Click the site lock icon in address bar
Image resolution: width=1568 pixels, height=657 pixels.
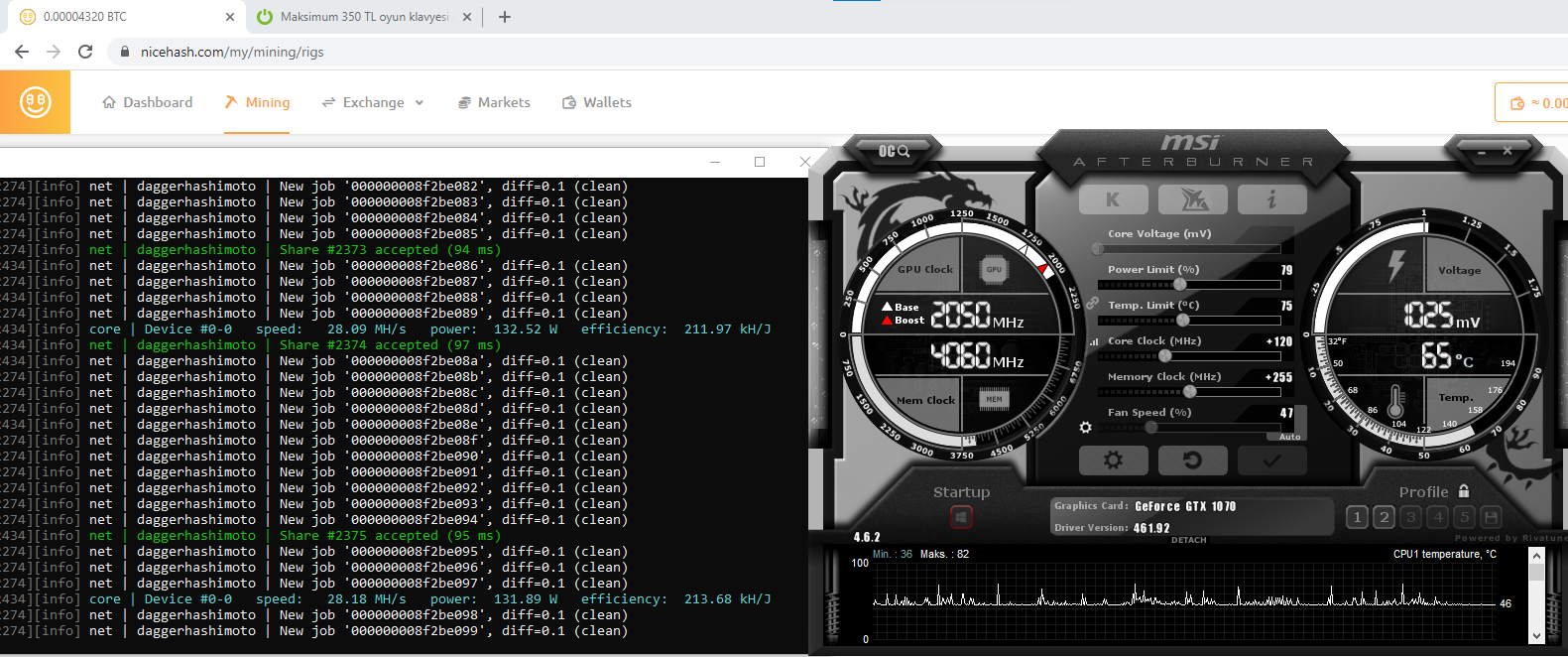pyautogui.click(x=124, y=52)
